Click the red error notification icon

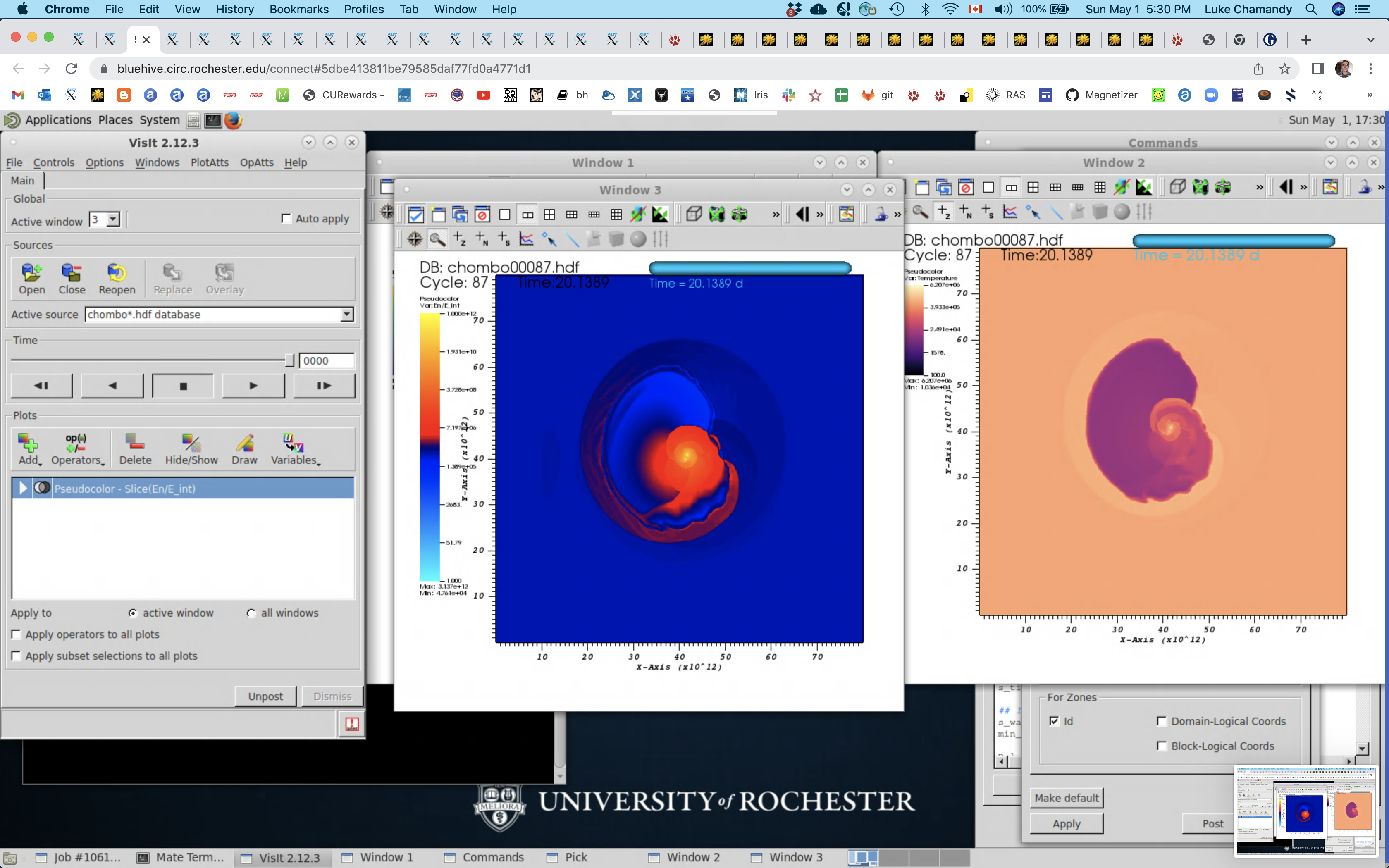(x=352, y=724)
